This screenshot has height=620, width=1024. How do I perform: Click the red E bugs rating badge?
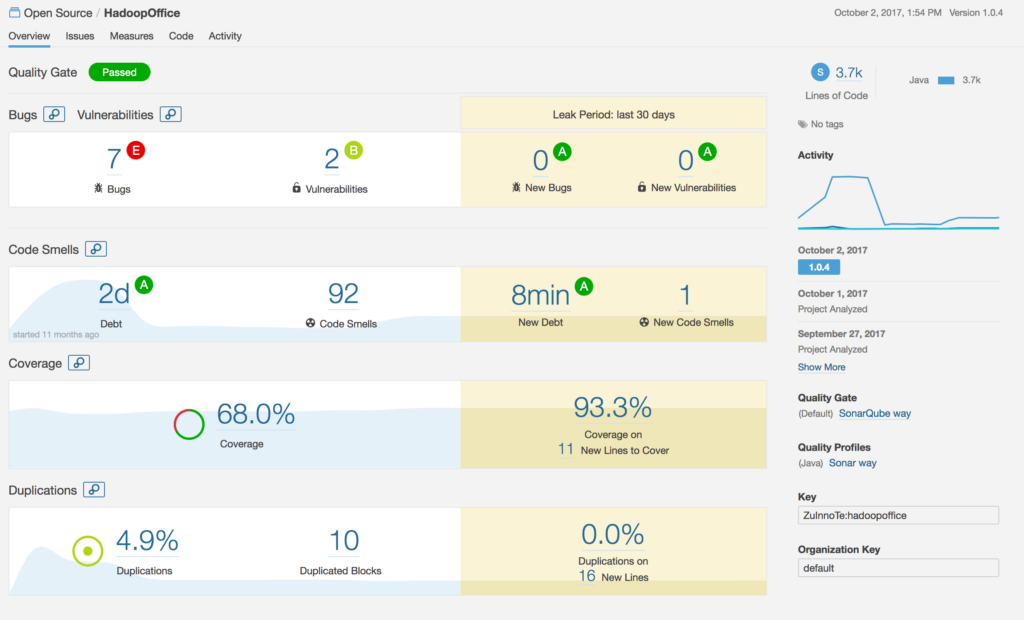point(136,151)
